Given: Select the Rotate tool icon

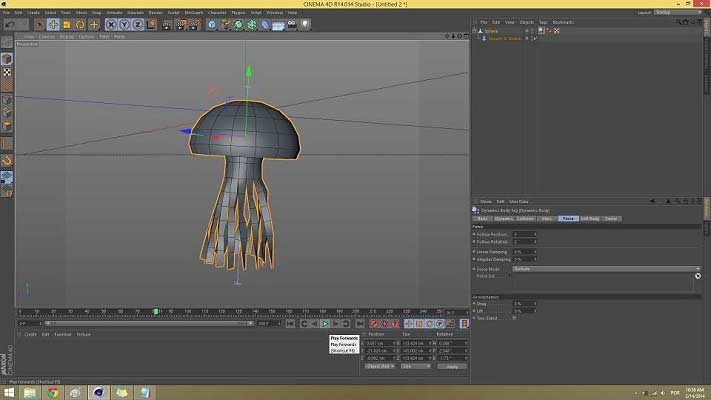Looking at the screenshot, I should click(81, 24).
